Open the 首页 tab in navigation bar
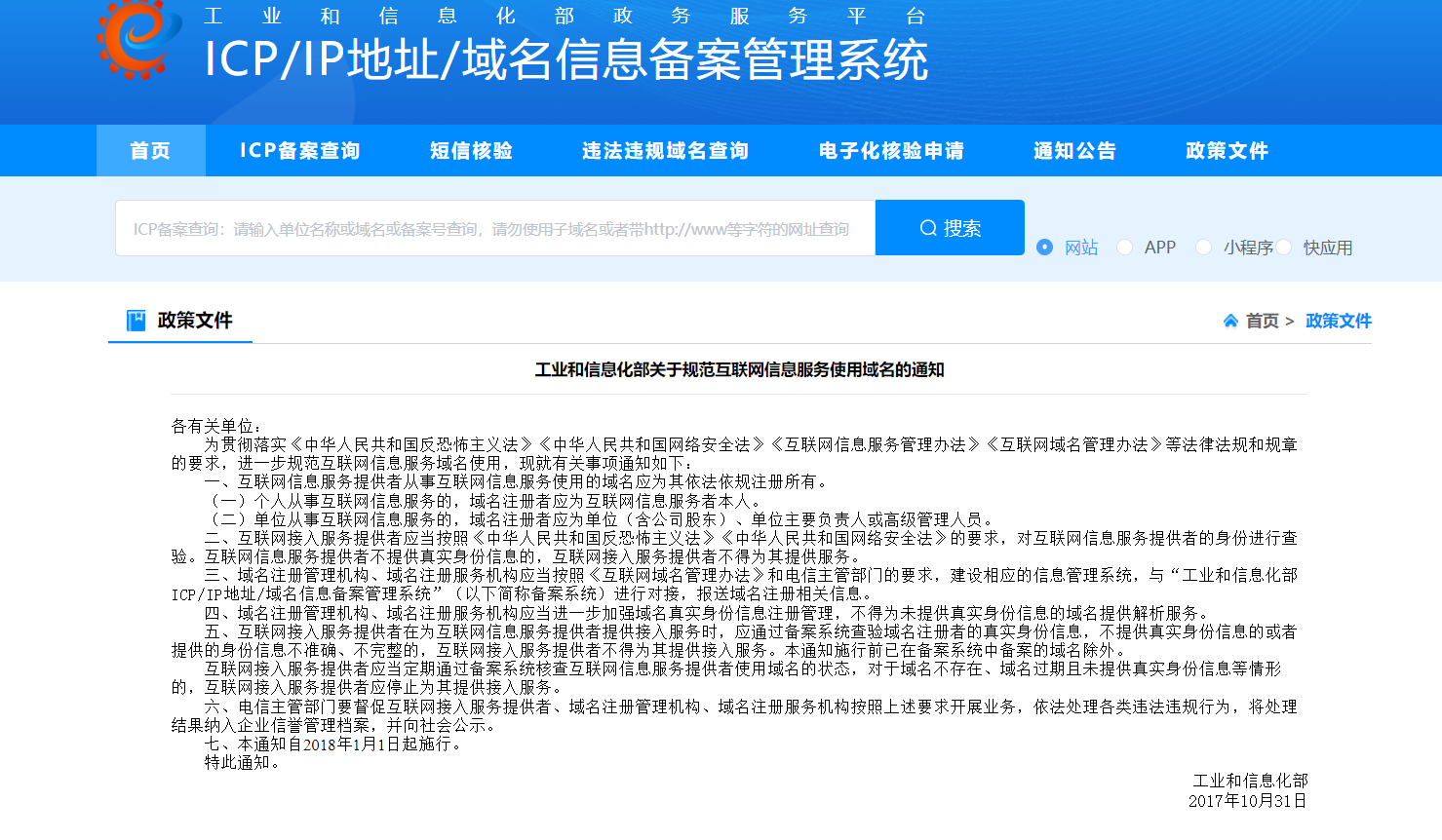1442x840 pixels. (x=150, y=151)
